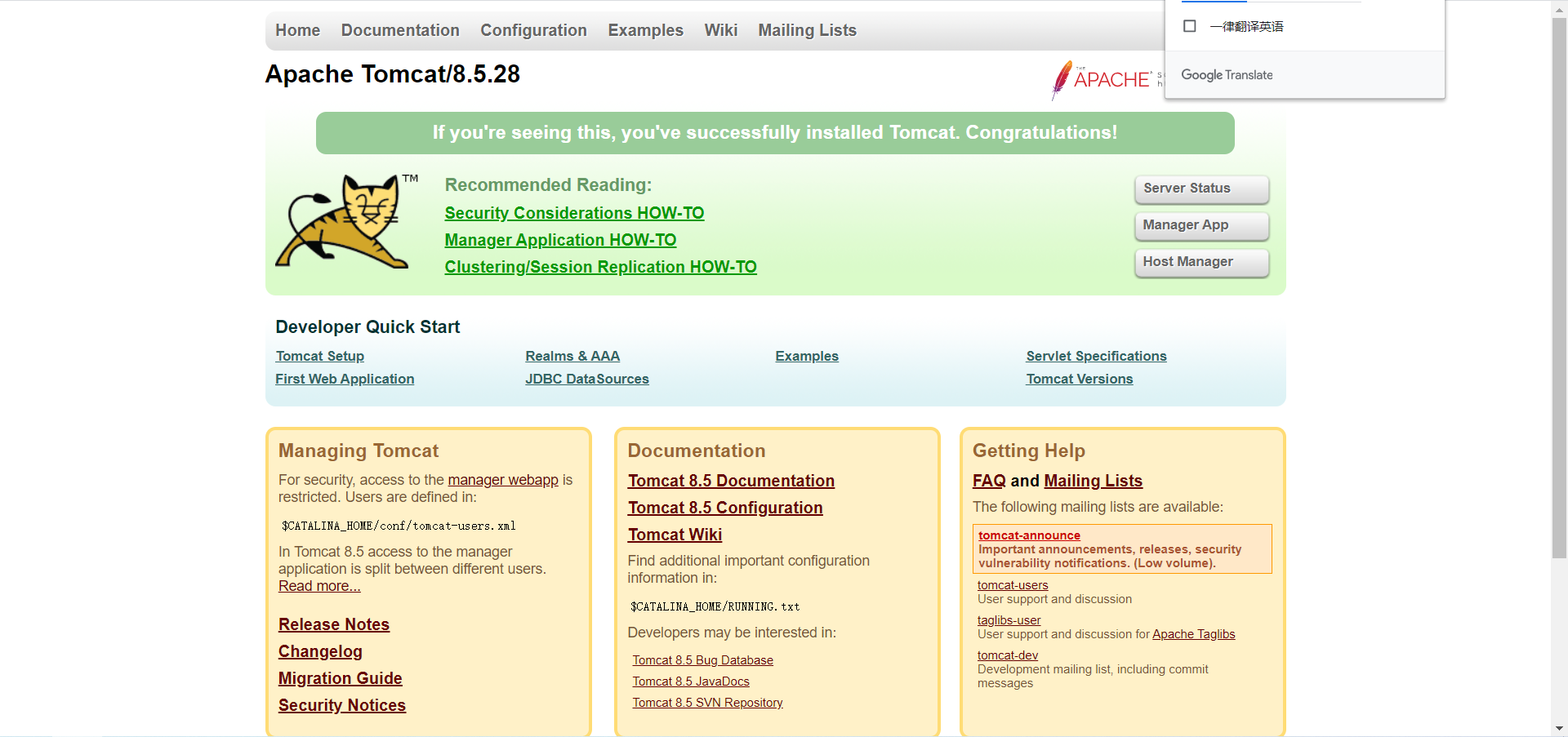Open the Home navigation item
This screenshot has width=1568, height=737.
[x=297, y=30]
